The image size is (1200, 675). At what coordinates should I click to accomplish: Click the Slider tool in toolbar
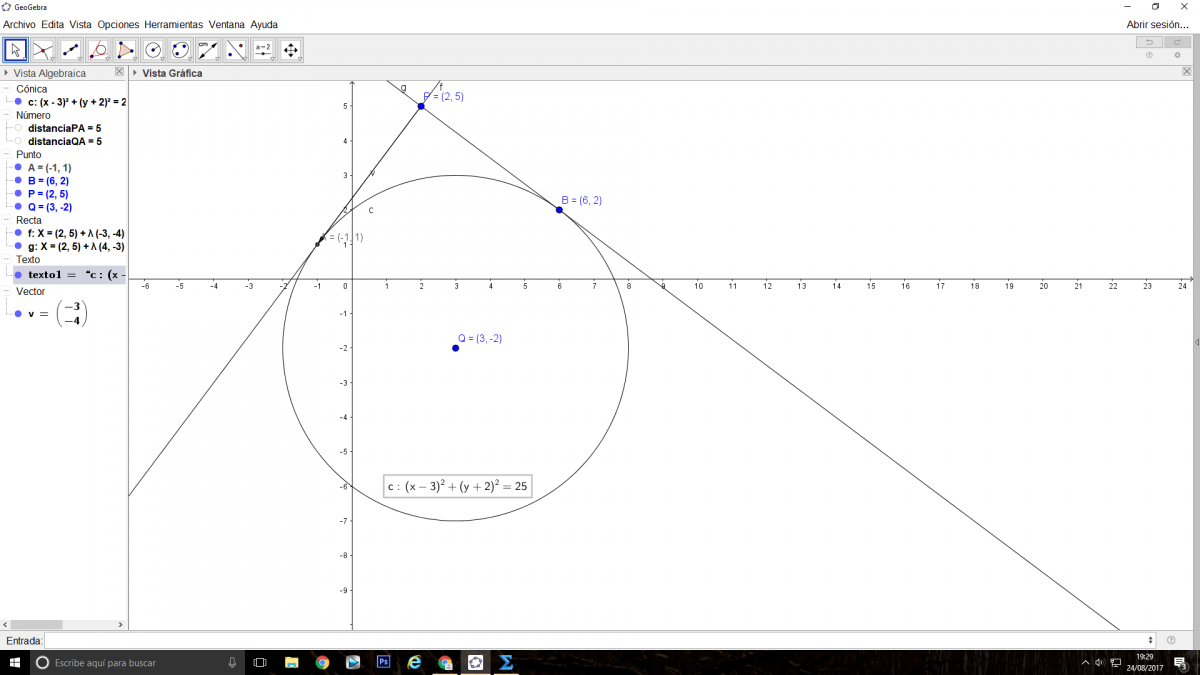[263, 50]
